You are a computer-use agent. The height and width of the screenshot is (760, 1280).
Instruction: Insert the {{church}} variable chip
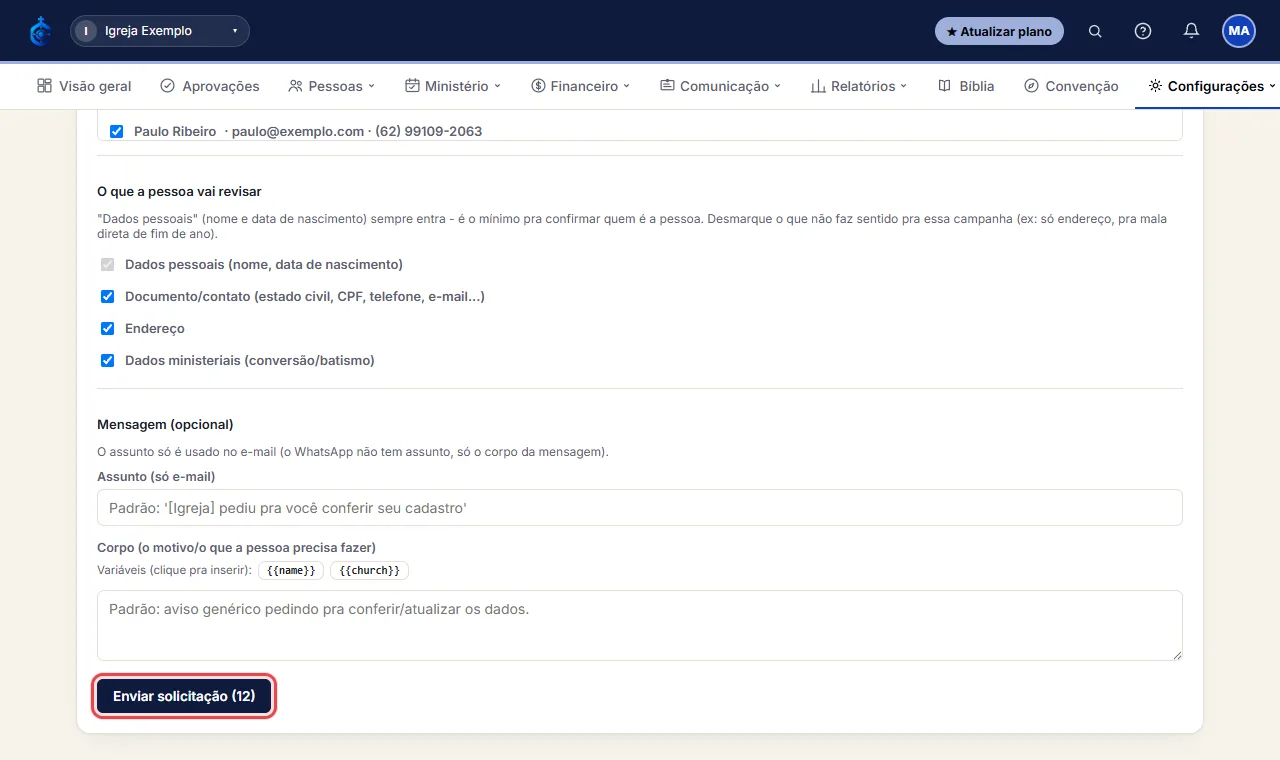pyautogui.click(x=370, y=571)
